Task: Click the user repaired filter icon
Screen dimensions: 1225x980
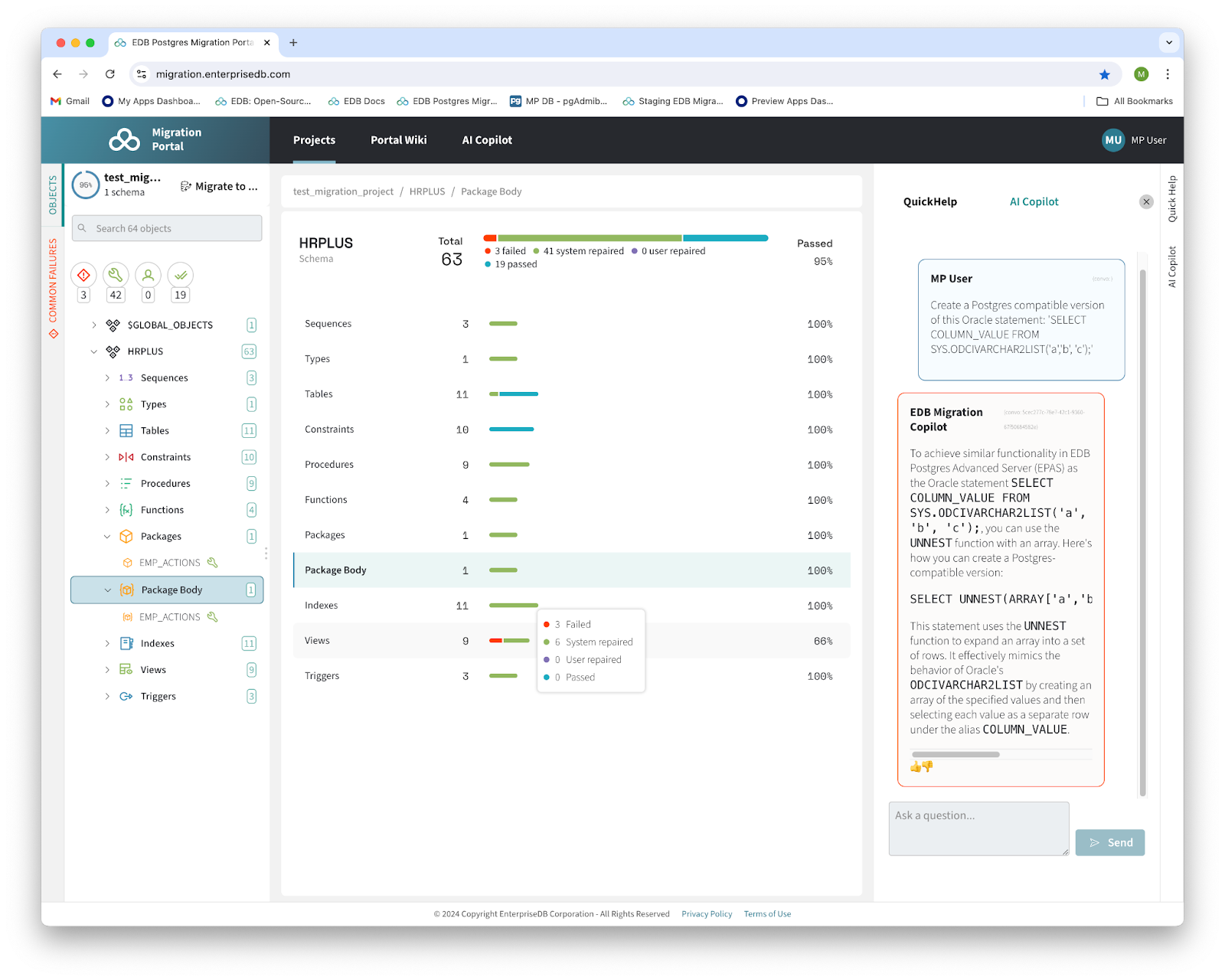Action: tap(148, 275)
